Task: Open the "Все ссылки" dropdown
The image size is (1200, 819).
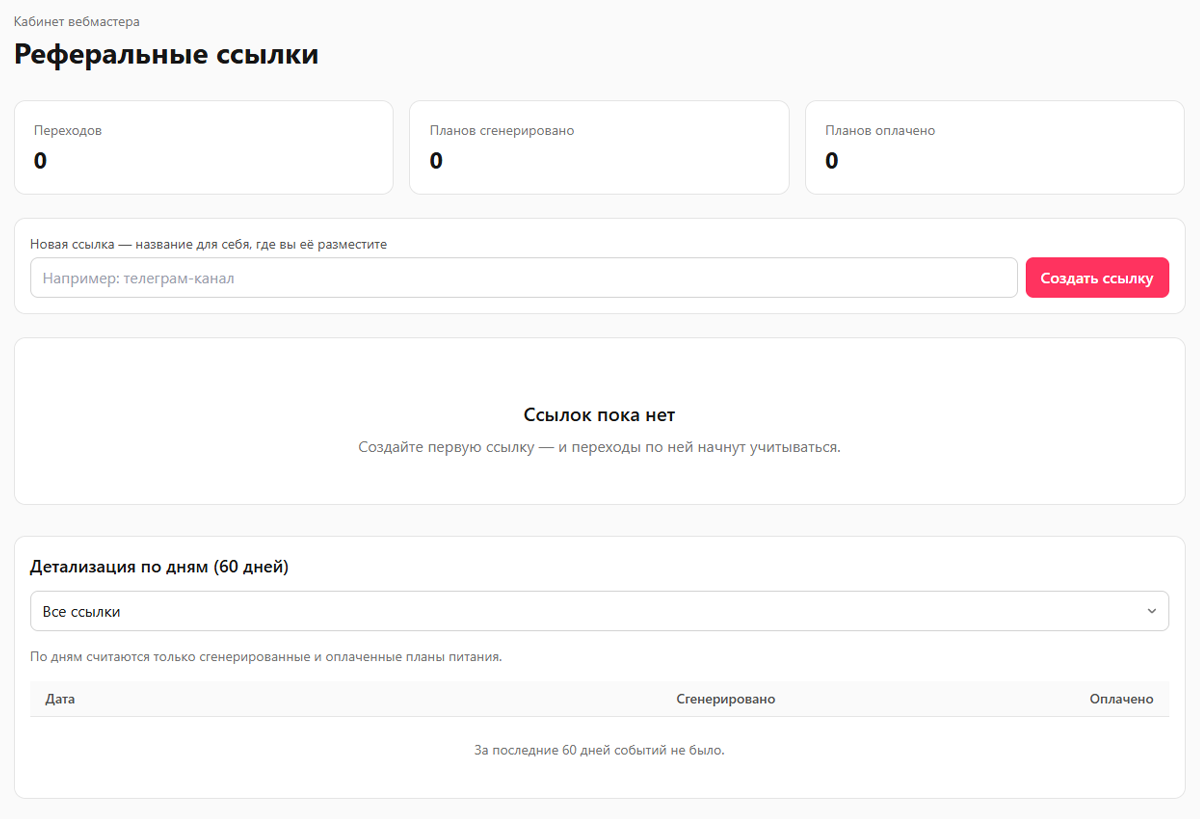Action: [599, 611]
